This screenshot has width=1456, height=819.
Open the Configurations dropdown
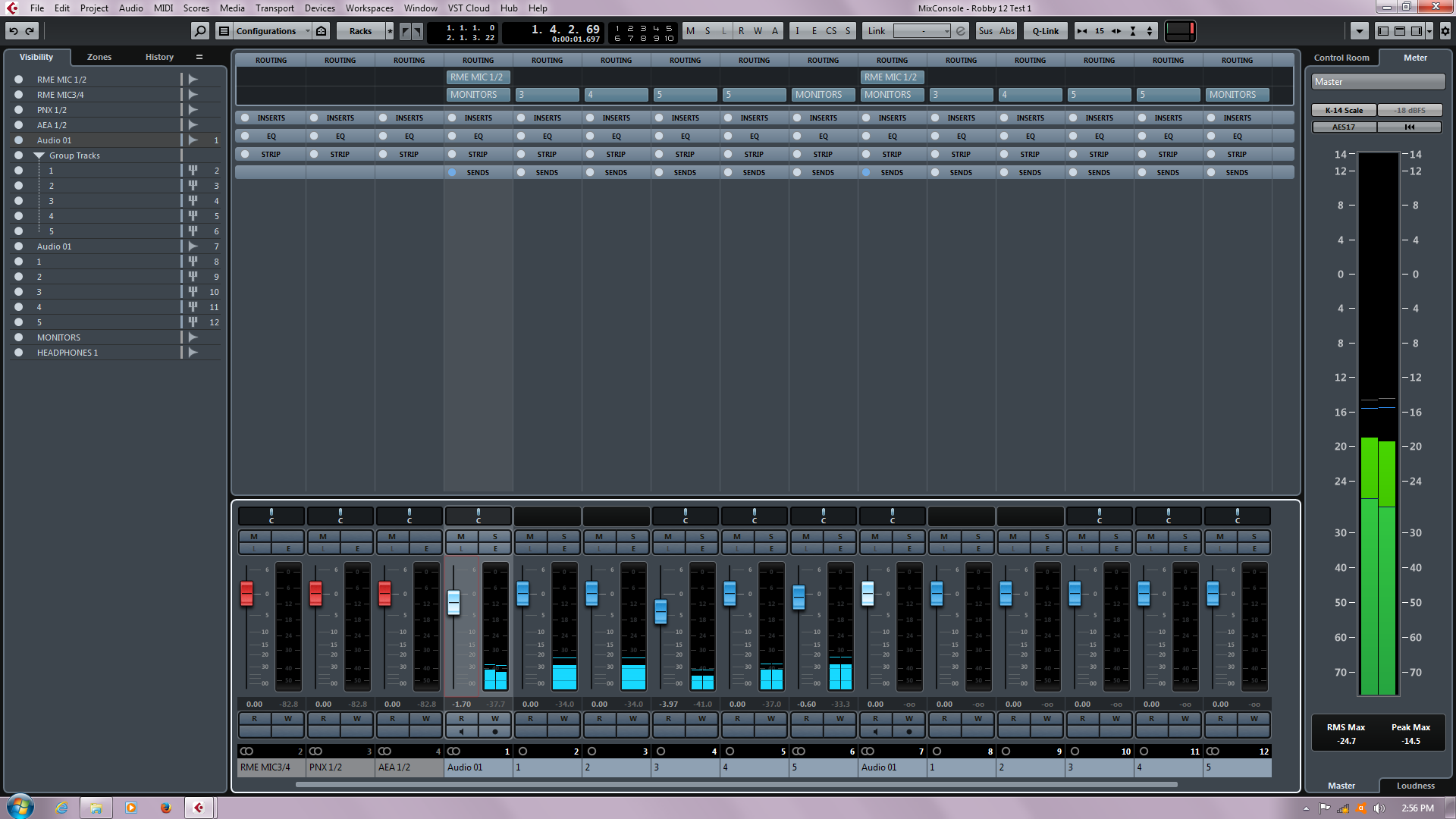pos(271,31)
